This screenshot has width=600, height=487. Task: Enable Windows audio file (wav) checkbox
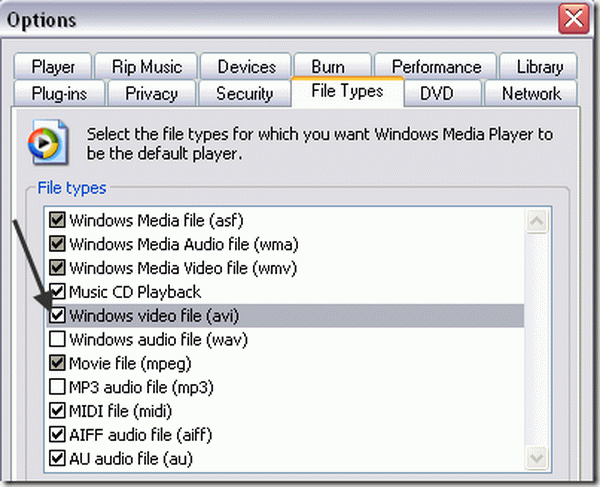coord(58,340)
